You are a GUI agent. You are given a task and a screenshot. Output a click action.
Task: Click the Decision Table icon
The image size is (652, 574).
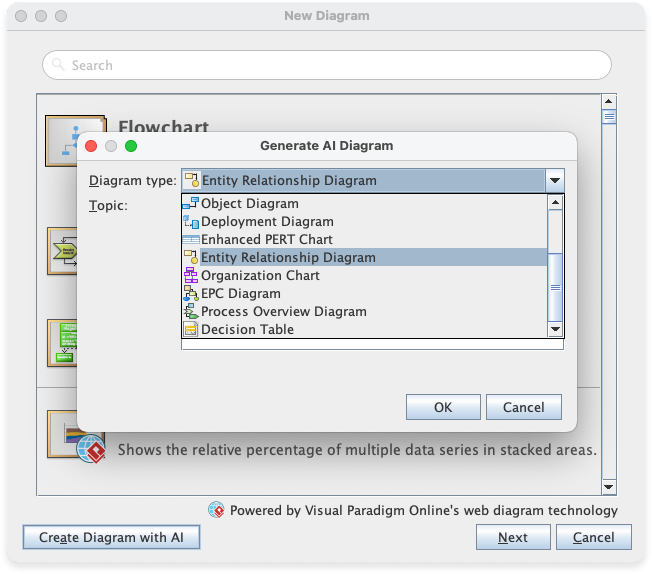(x=190, y=330)
